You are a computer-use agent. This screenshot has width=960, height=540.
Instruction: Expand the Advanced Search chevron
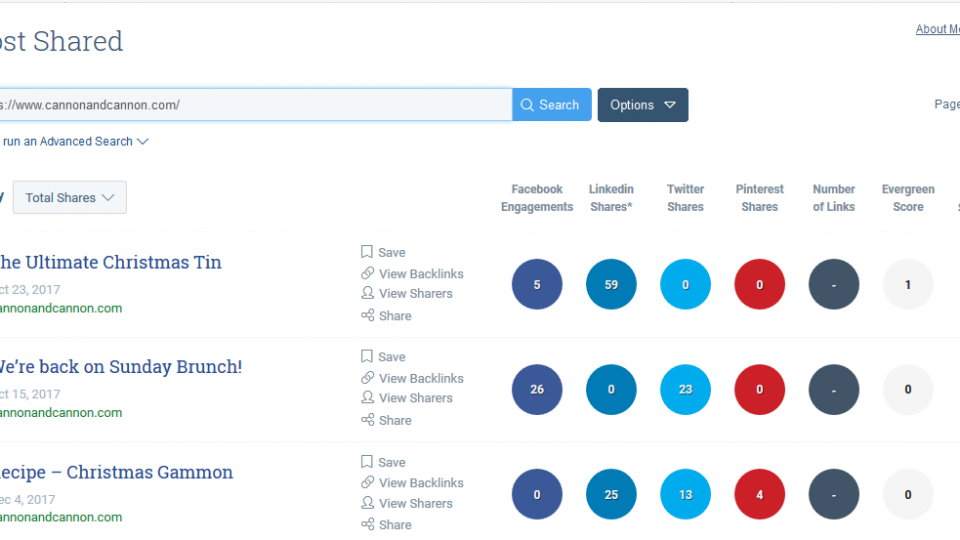[143, 141]
